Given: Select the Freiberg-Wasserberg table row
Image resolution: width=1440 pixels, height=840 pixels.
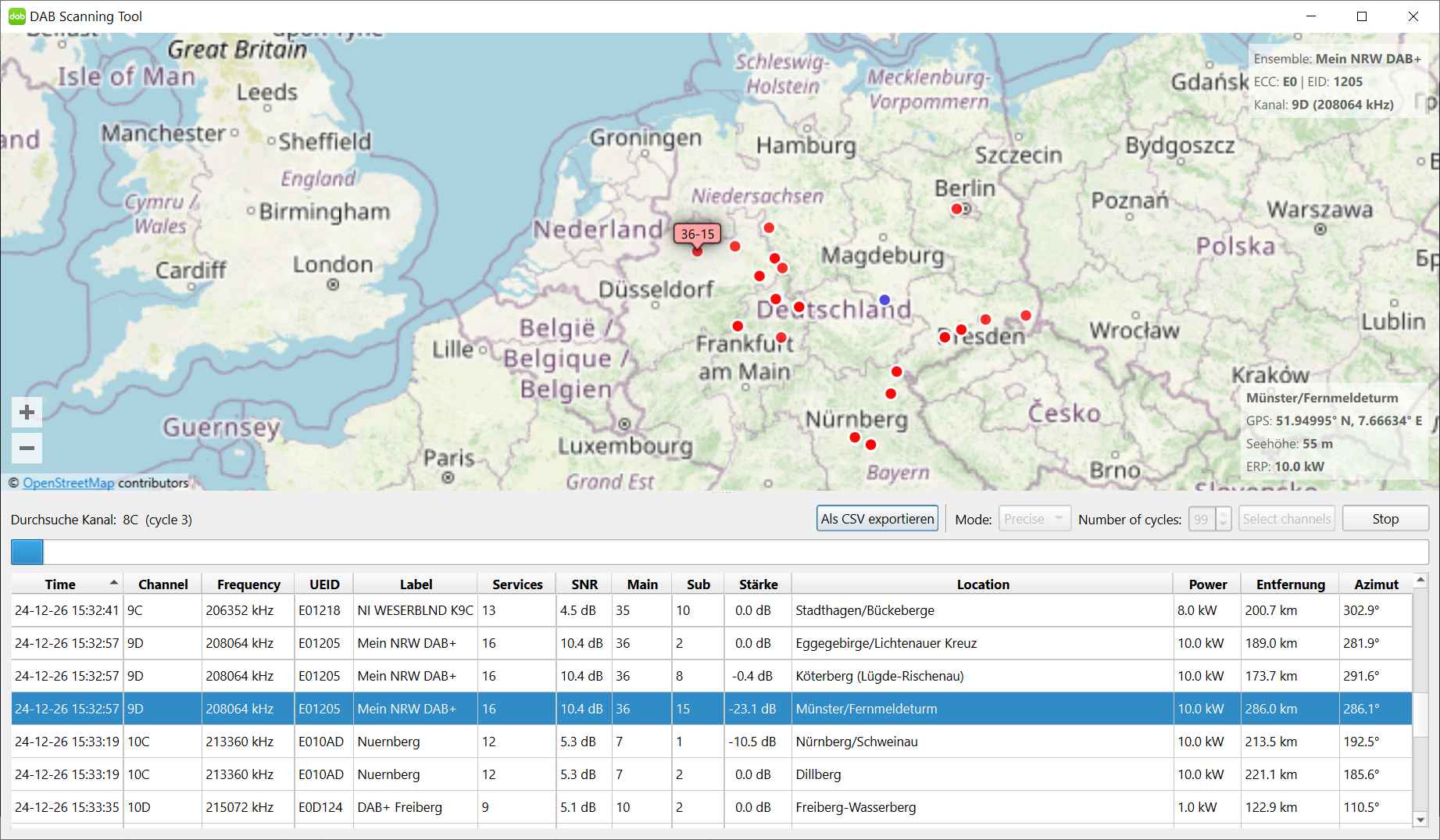Looking at the screenshot, I should (856, 807).
